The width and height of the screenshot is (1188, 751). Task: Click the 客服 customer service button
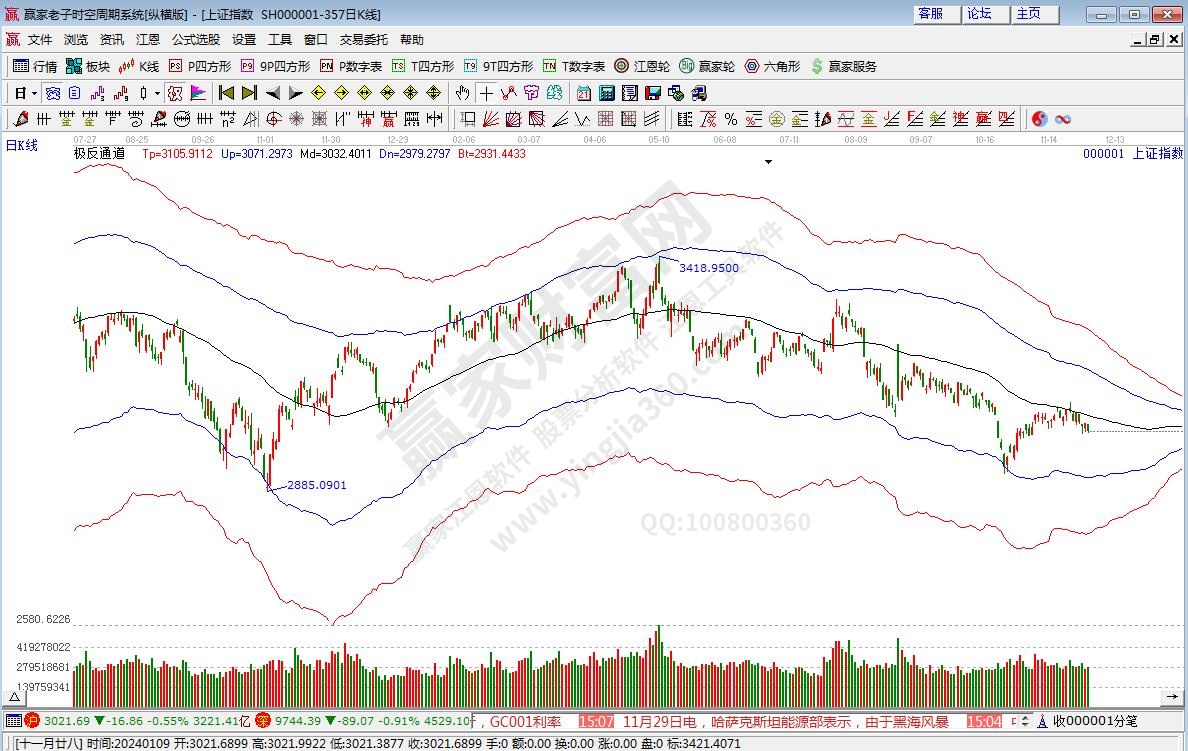(x=930, y=13)
